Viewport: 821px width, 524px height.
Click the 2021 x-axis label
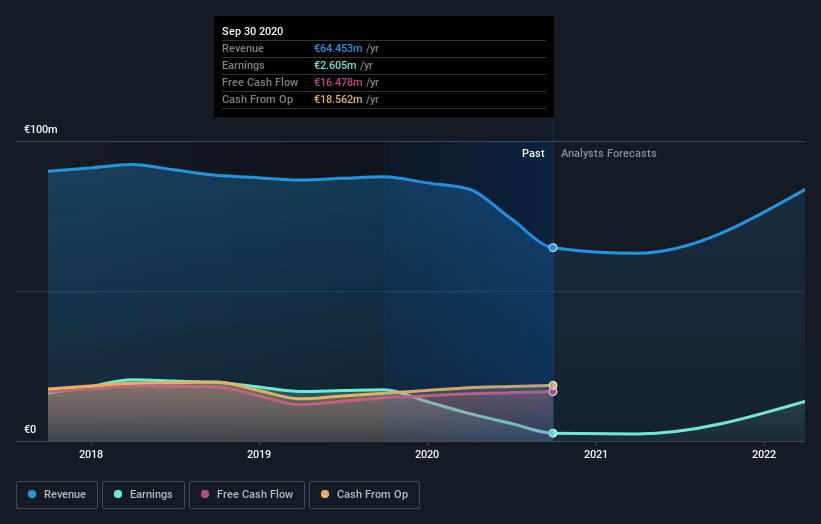[596, 454]
